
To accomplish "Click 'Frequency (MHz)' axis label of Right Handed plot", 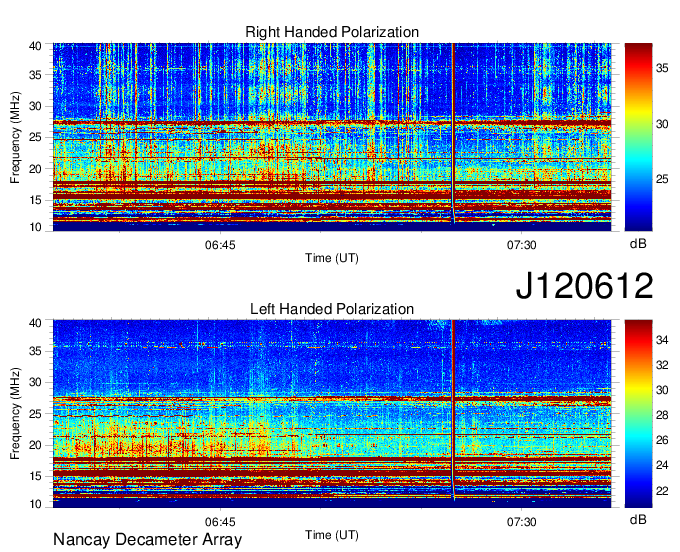I will [x=15, y=137].
